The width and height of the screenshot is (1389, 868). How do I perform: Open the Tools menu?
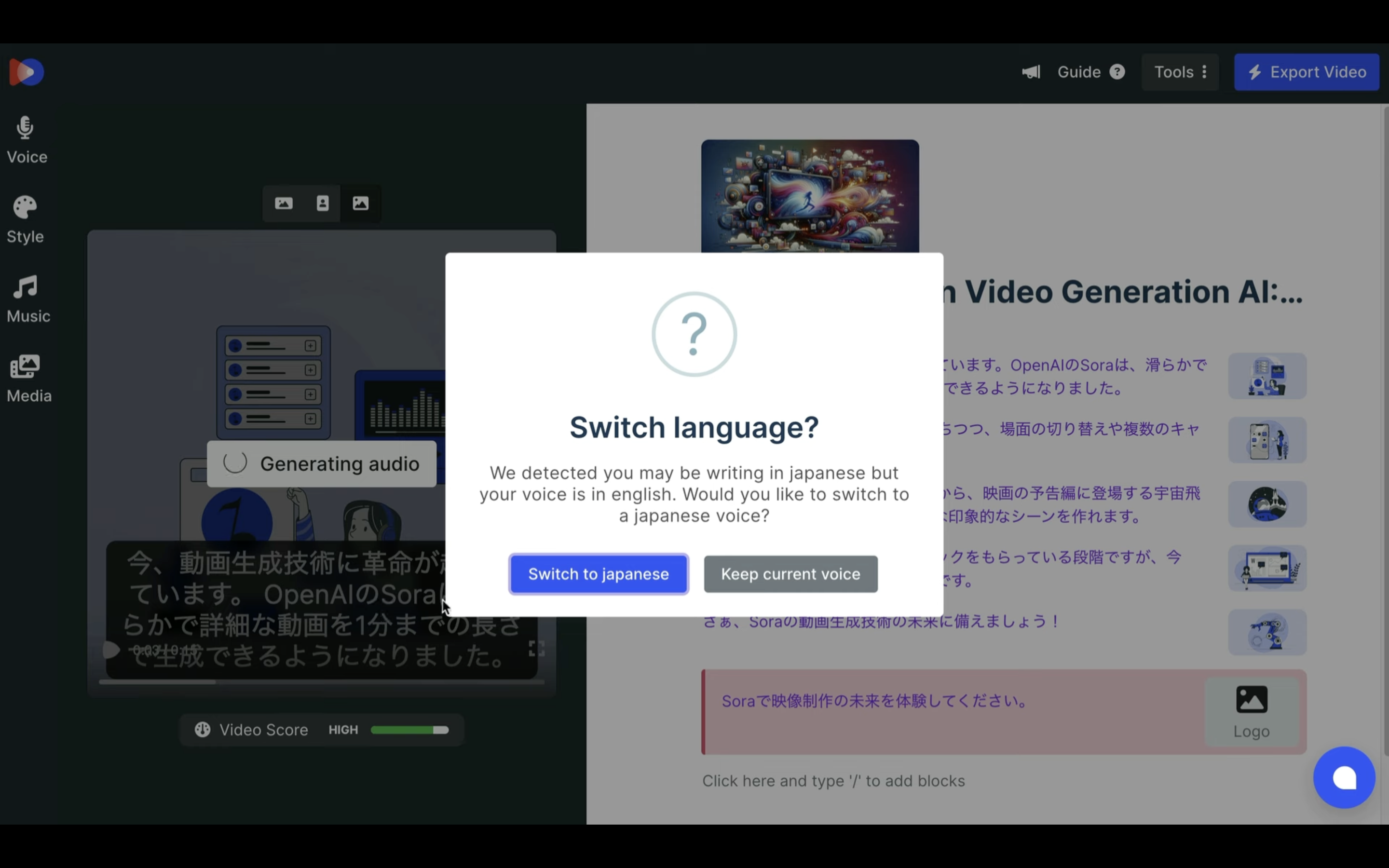pos(1180,72)
